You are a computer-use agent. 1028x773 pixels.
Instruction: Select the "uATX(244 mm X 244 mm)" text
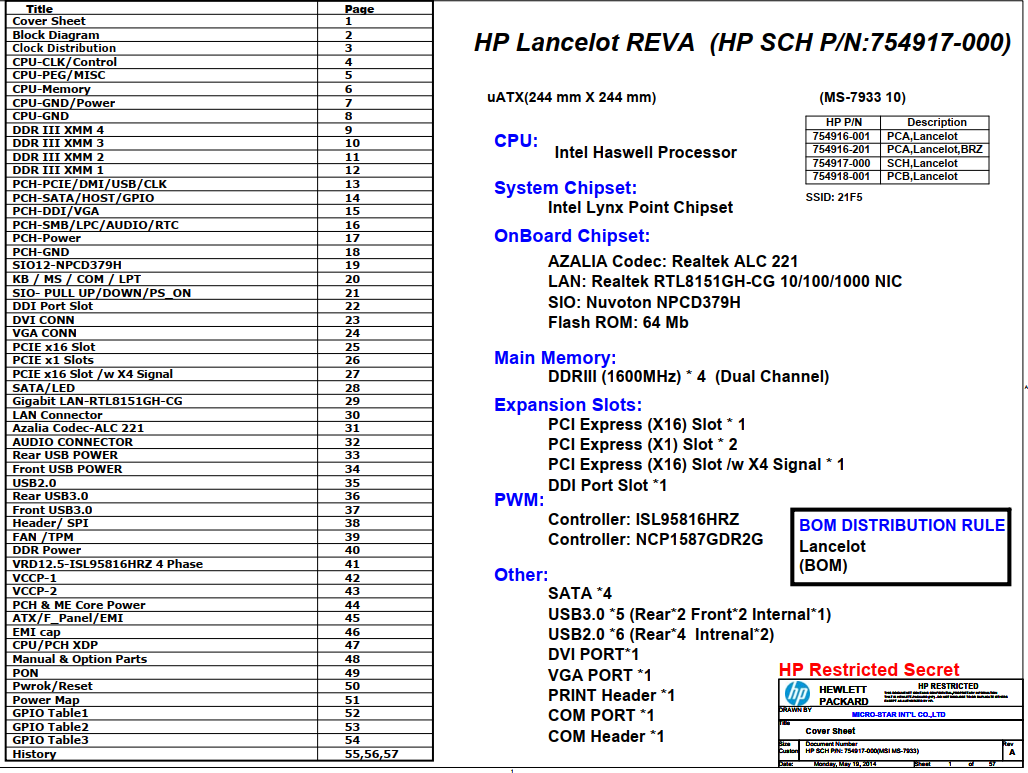pyautogui.click(x=571, y=98)
